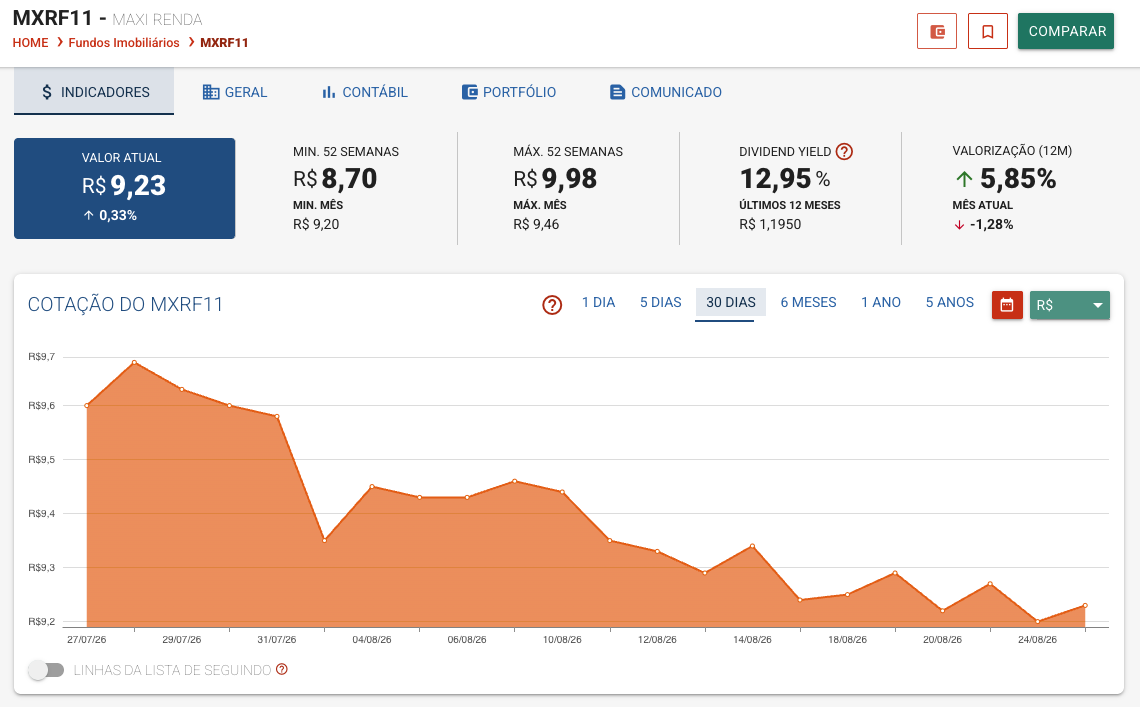This screenshot has width=1140, height=707.
Task: Select the 5 DIAS chart range
Action: tap(660, 303)
